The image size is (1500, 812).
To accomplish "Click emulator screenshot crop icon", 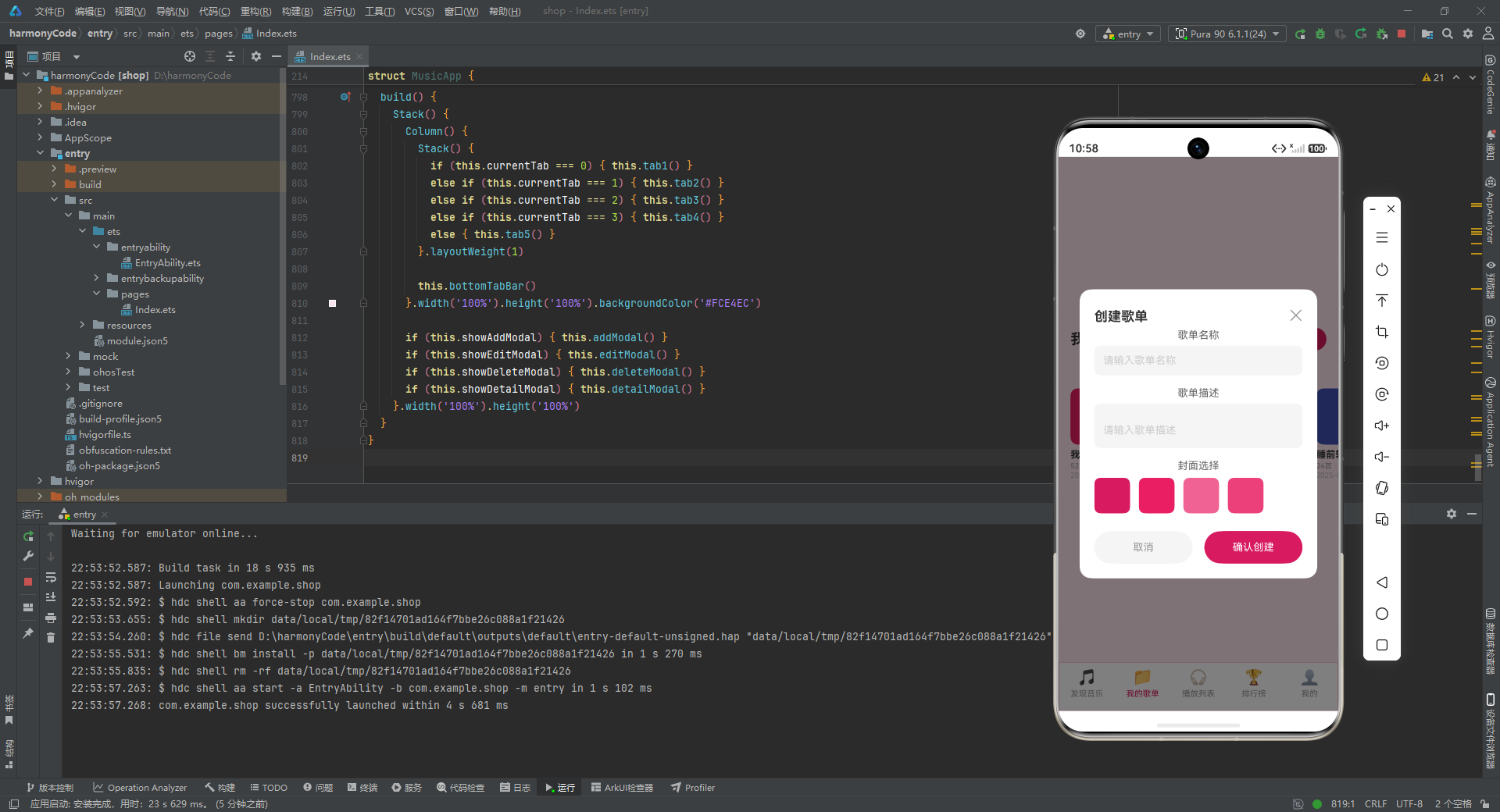I will point(1382,332).
